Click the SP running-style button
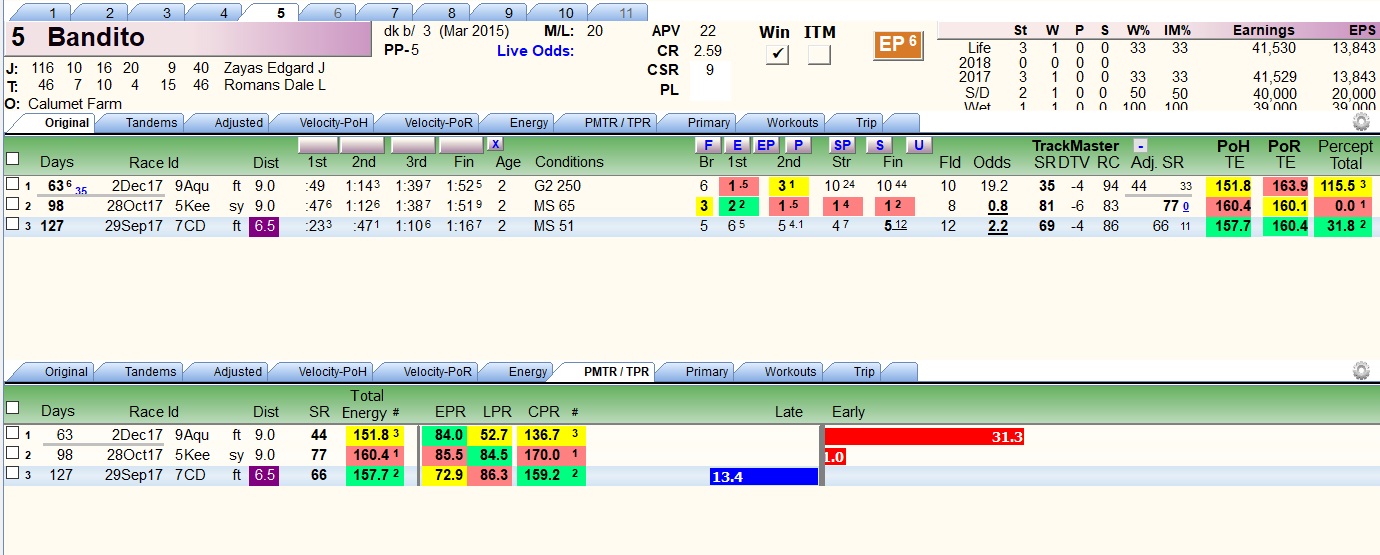Screen dimensions: 1380x555 click(843, 145)
